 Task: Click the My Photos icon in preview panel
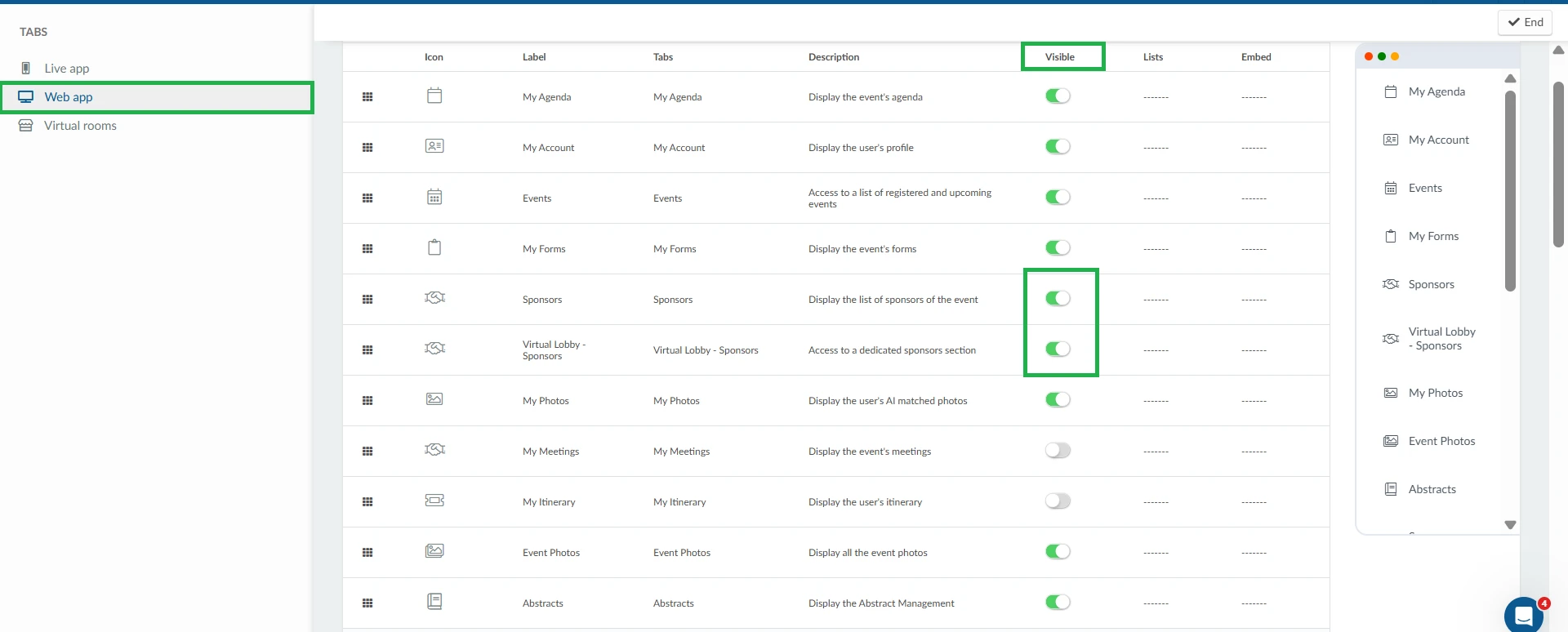[x=1391, y=393]
